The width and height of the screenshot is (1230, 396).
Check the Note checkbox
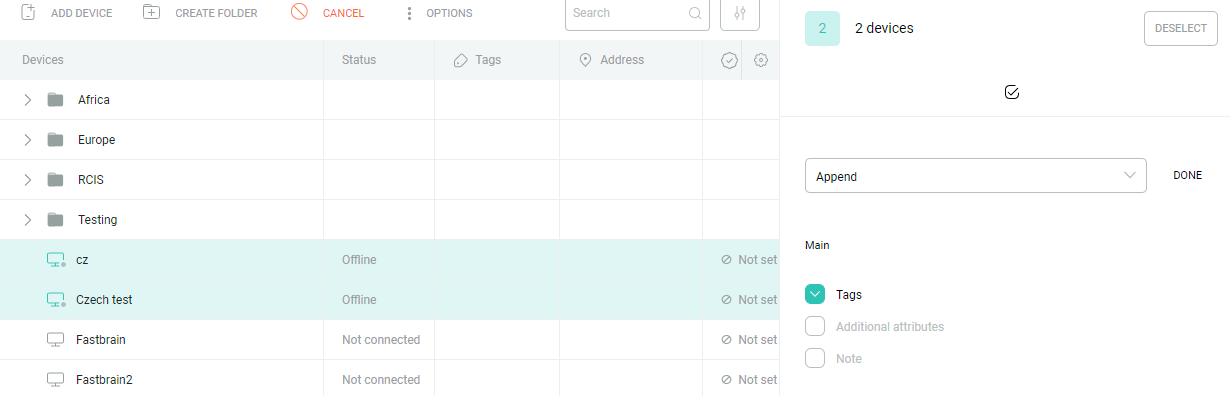[815, 358]
